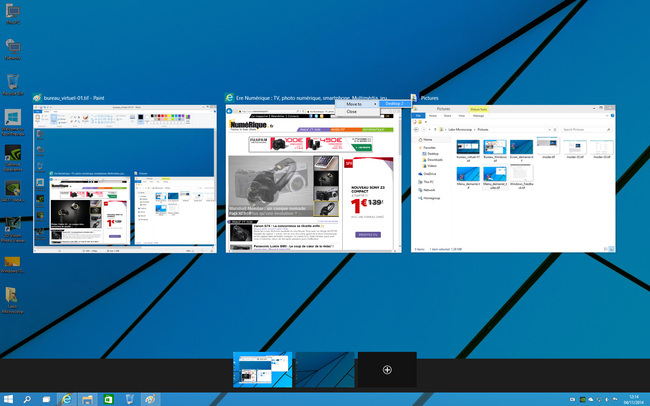Click the Internet Explorer icon beside Ere Numérique title
The width and height of the screenshot is (650, 406).
coord(229,98)
